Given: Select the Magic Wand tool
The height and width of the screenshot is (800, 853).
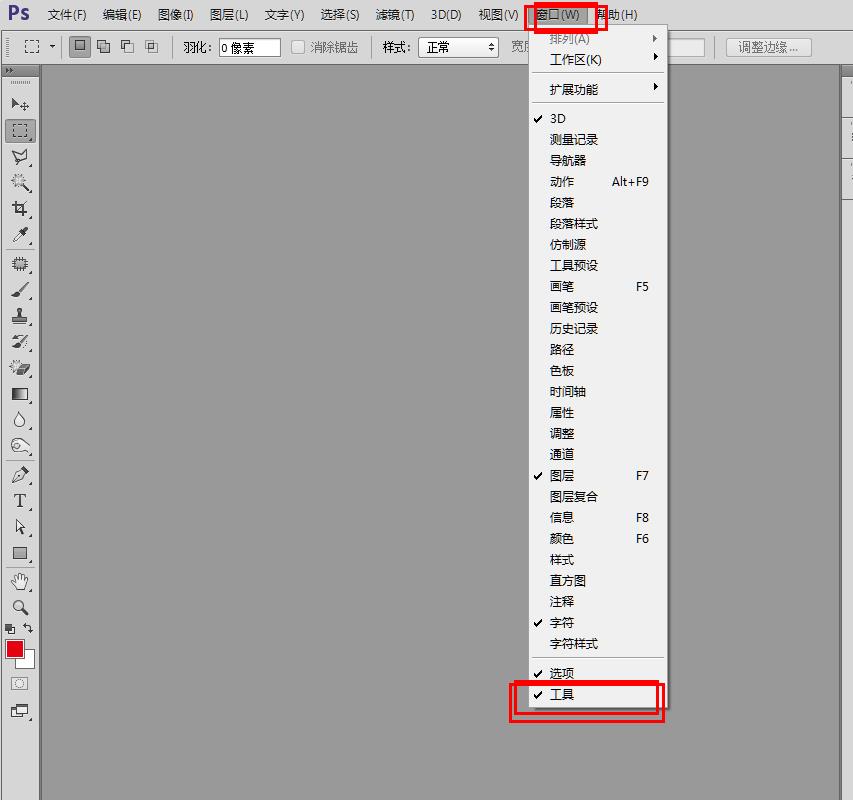Looking at the screenshot, I should (20, 183).
